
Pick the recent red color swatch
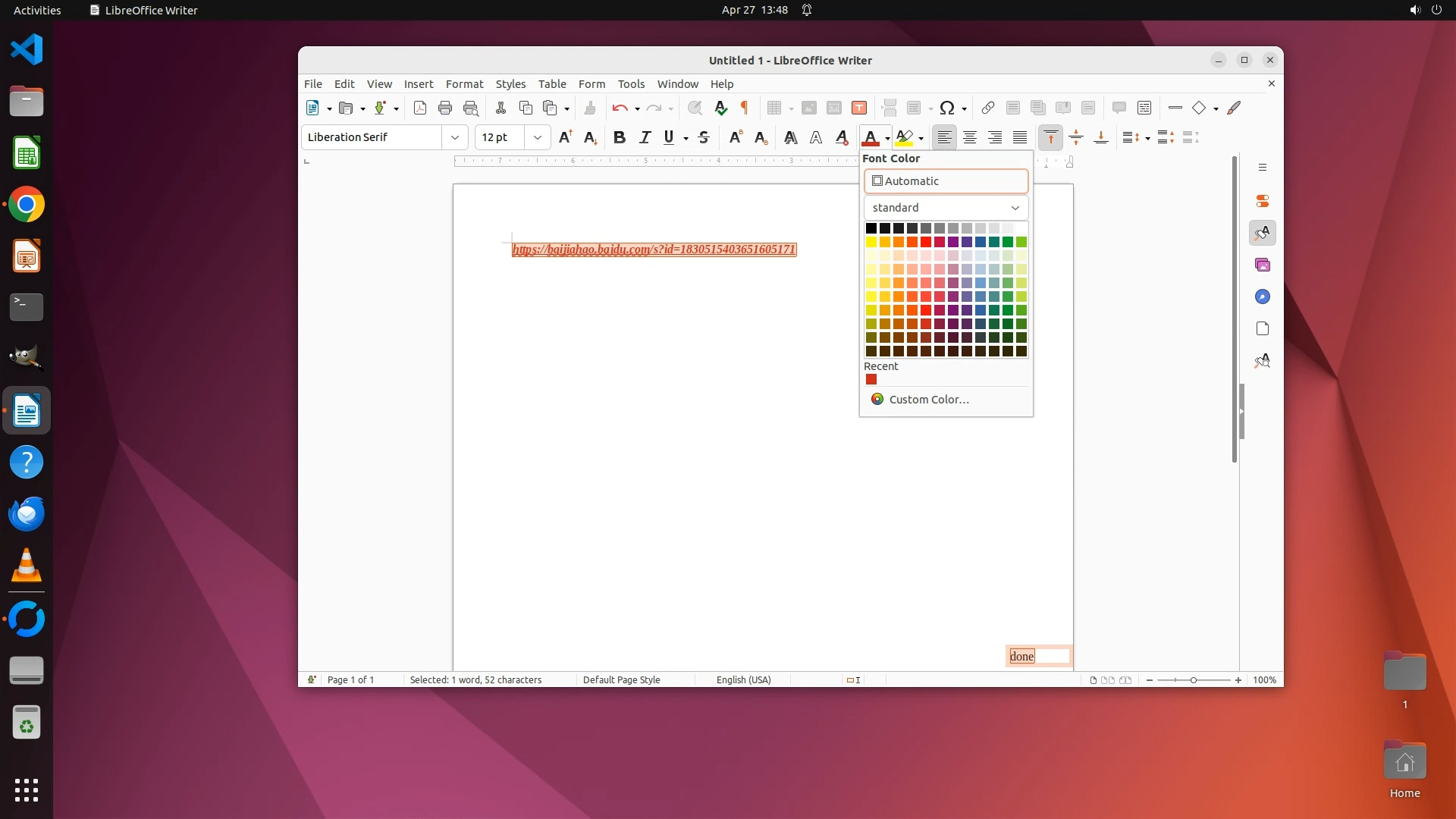coord(871,380)
